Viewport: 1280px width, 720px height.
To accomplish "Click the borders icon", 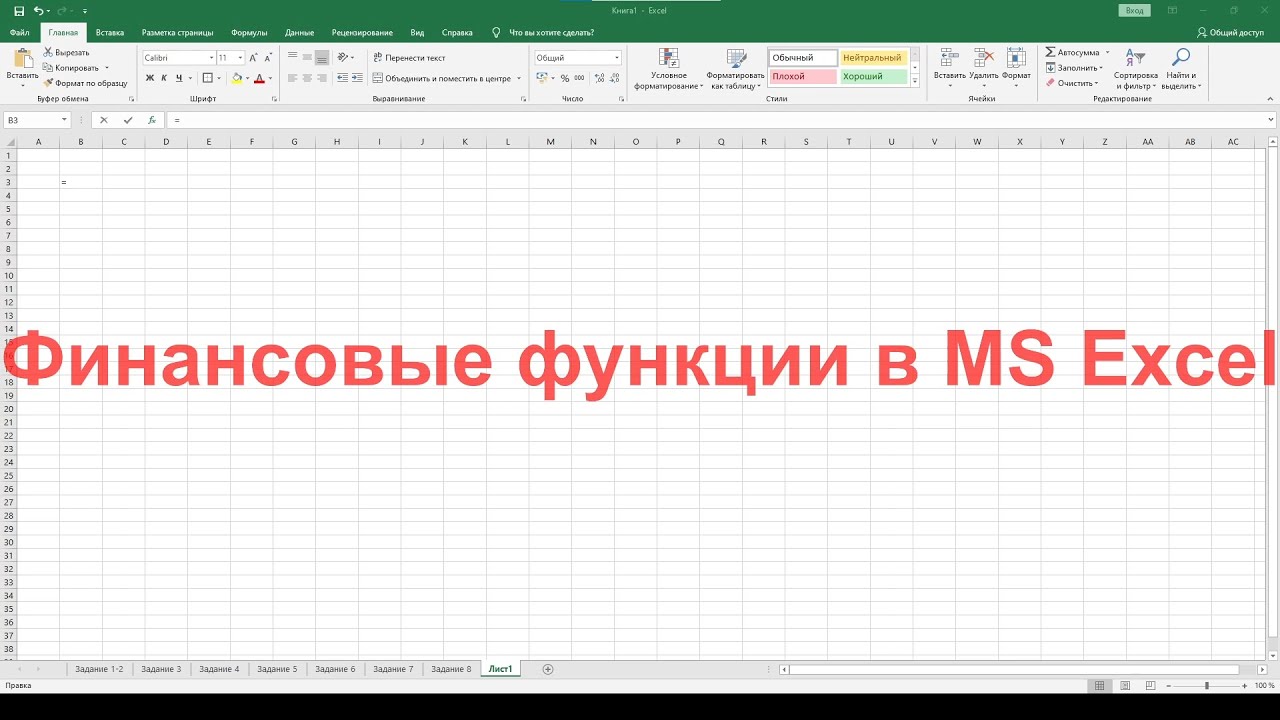I will (207, 78).
